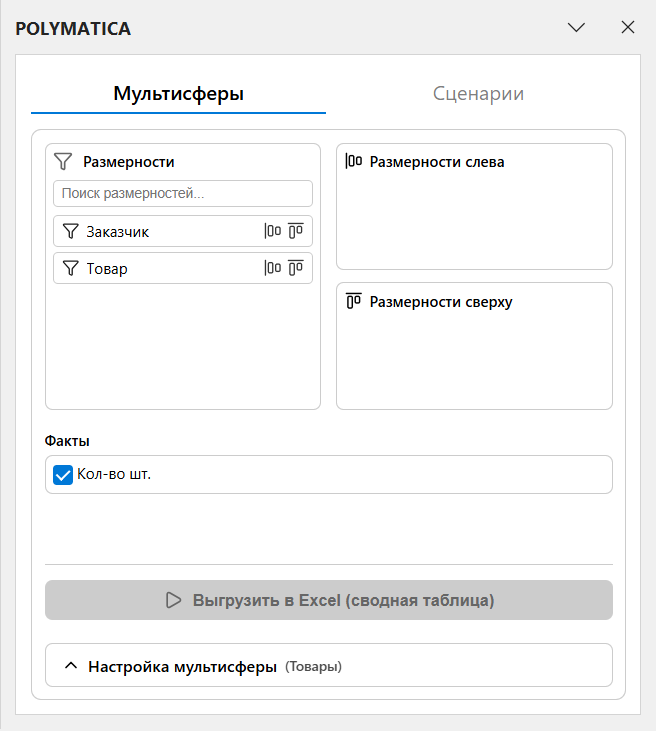Click the Размерности слева header icon
This screenshot has width=656, height=731.
(x=354, y=161)
